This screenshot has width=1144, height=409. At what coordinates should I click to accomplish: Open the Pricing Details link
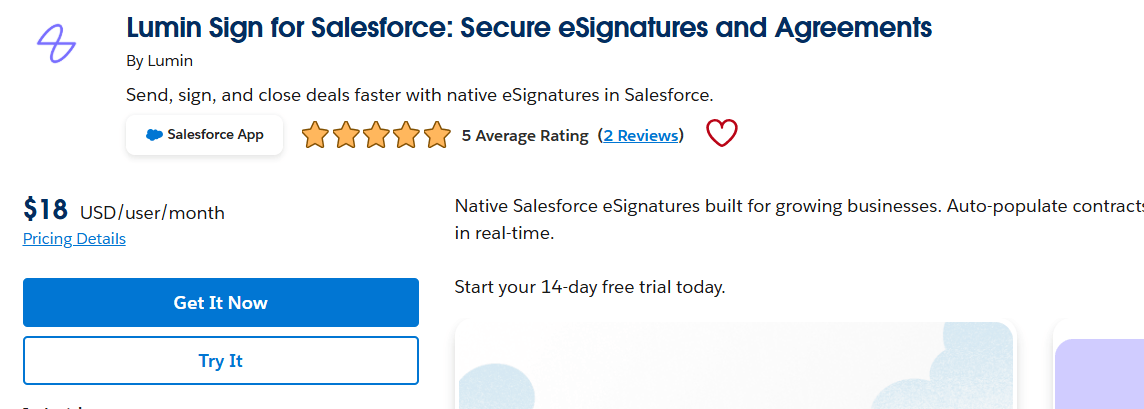pyautogui.click(x=74, y=239)
